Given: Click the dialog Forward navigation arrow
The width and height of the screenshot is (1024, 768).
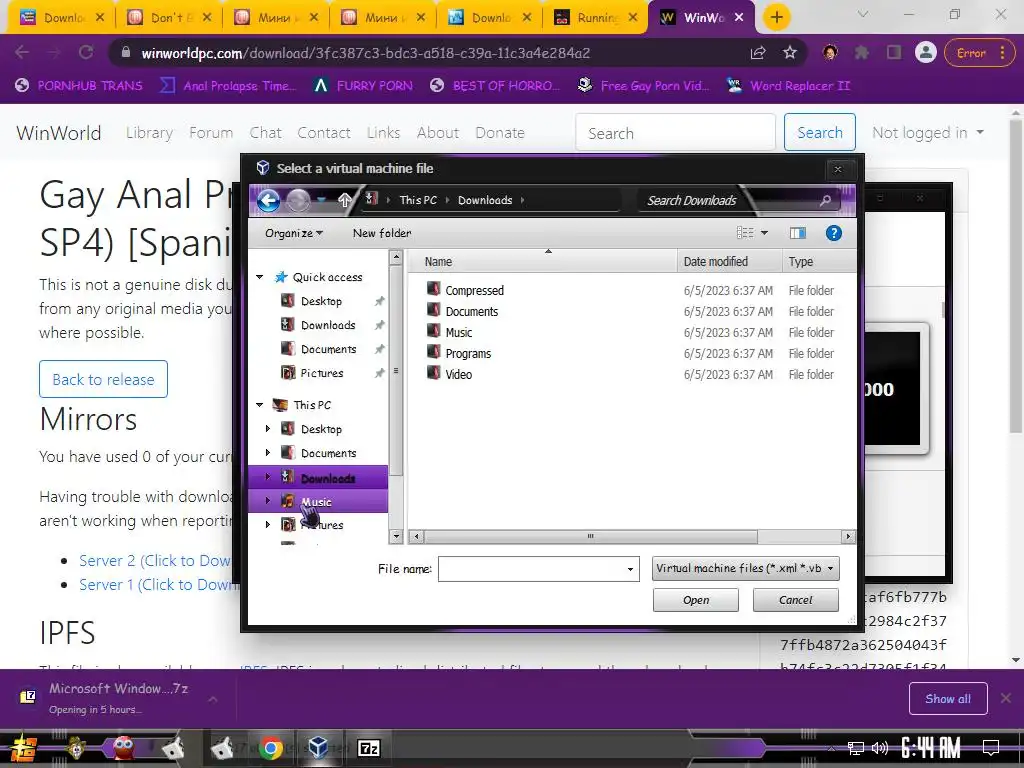Looking at the screenshot, I should pos(298,200).
